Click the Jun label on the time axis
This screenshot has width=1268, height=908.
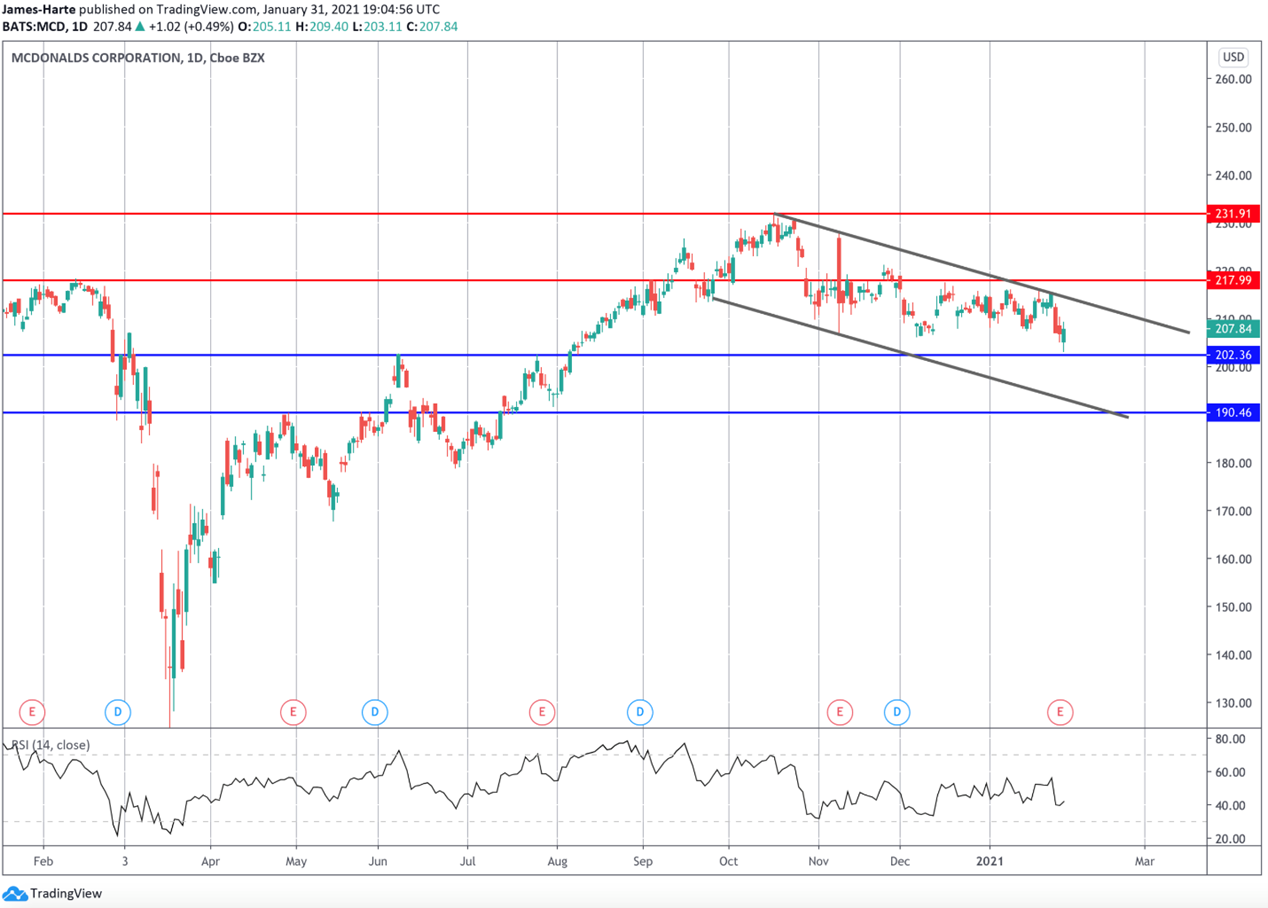[379, 860]
